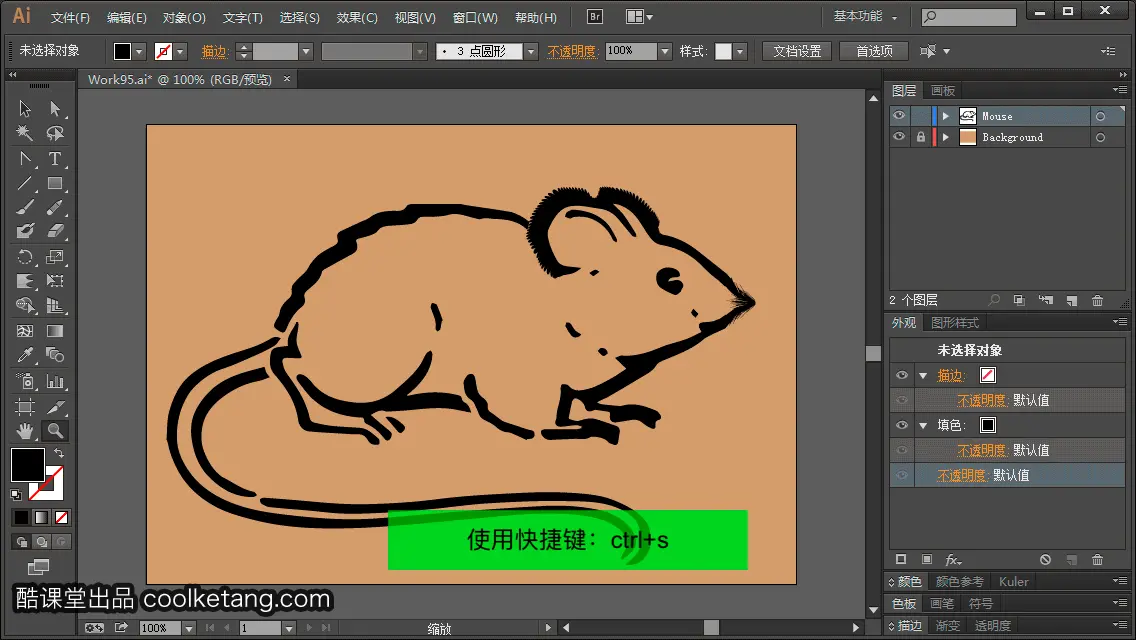The width and height of the screenshot is (1136, 640).
Task: Pick the Symbol Sprayer tool
Action: click(x=25, y=381)
